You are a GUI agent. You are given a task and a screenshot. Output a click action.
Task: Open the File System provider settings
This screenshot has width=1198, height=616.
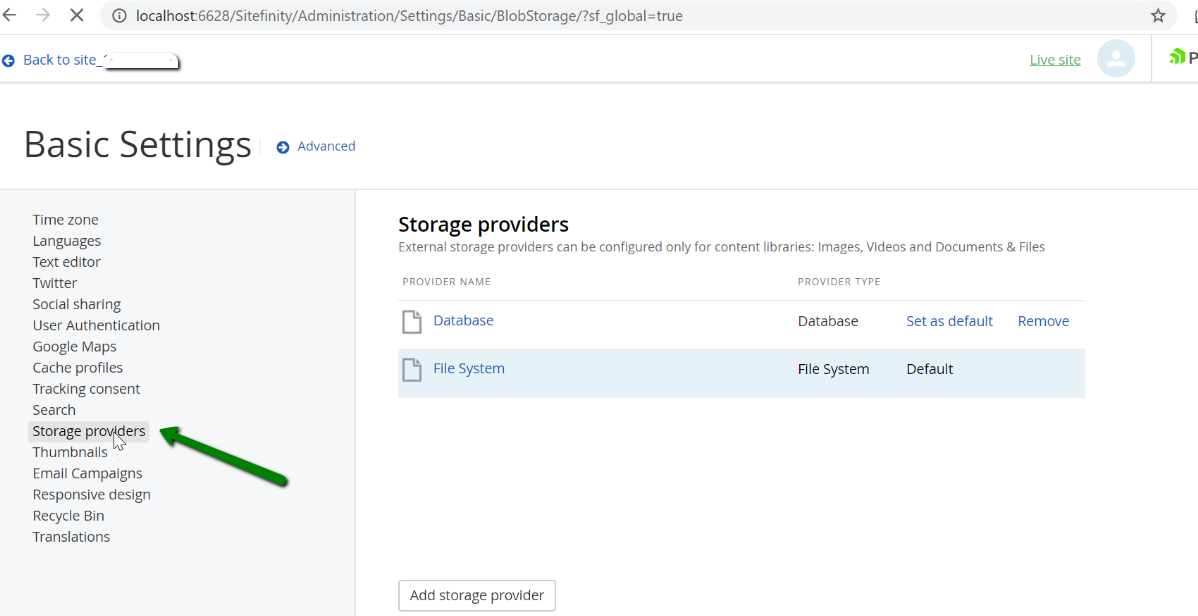click(x=469, y=368)
